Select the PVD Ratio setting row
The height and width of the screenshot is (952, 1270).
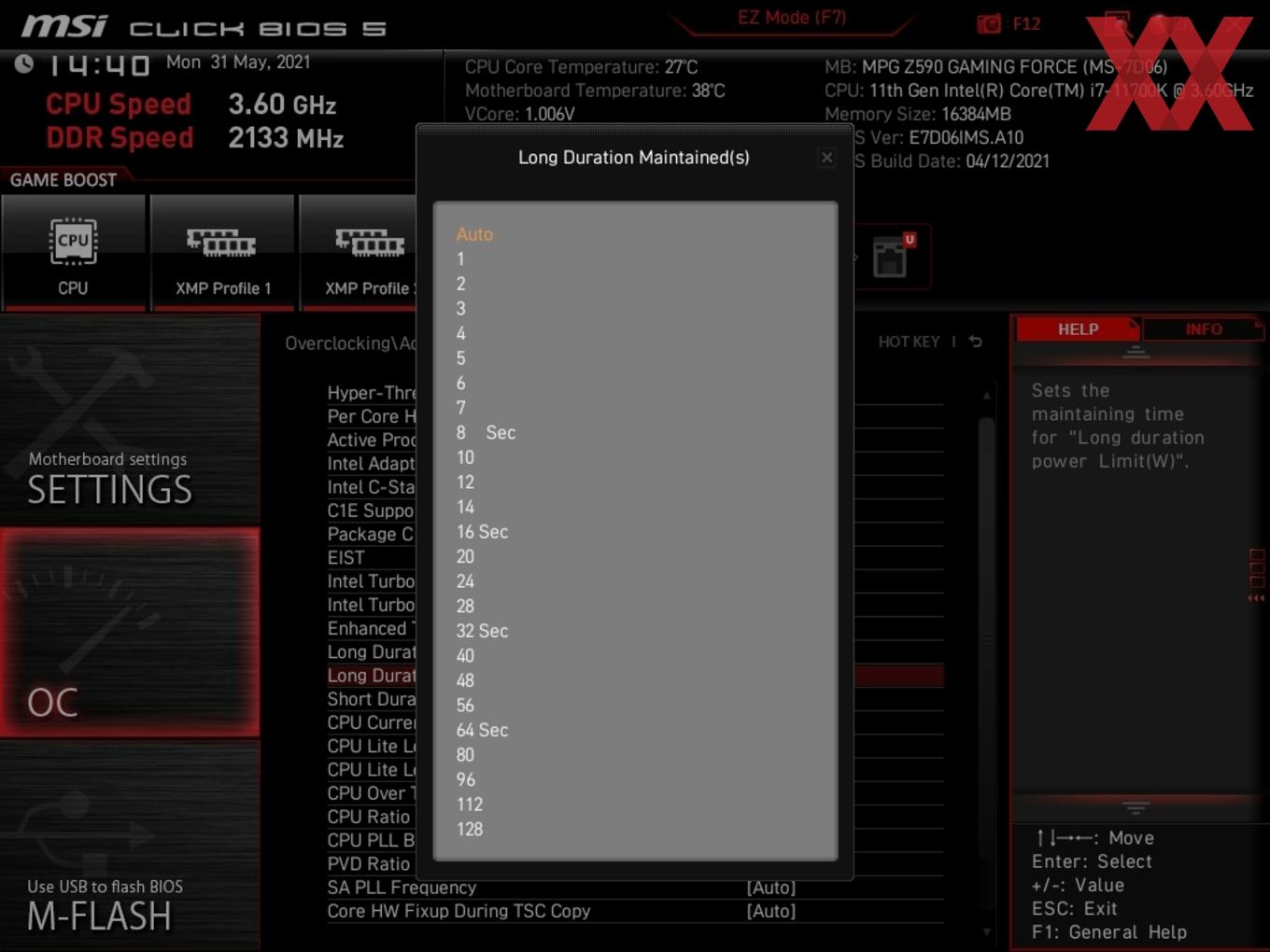[x=370, y=864]
